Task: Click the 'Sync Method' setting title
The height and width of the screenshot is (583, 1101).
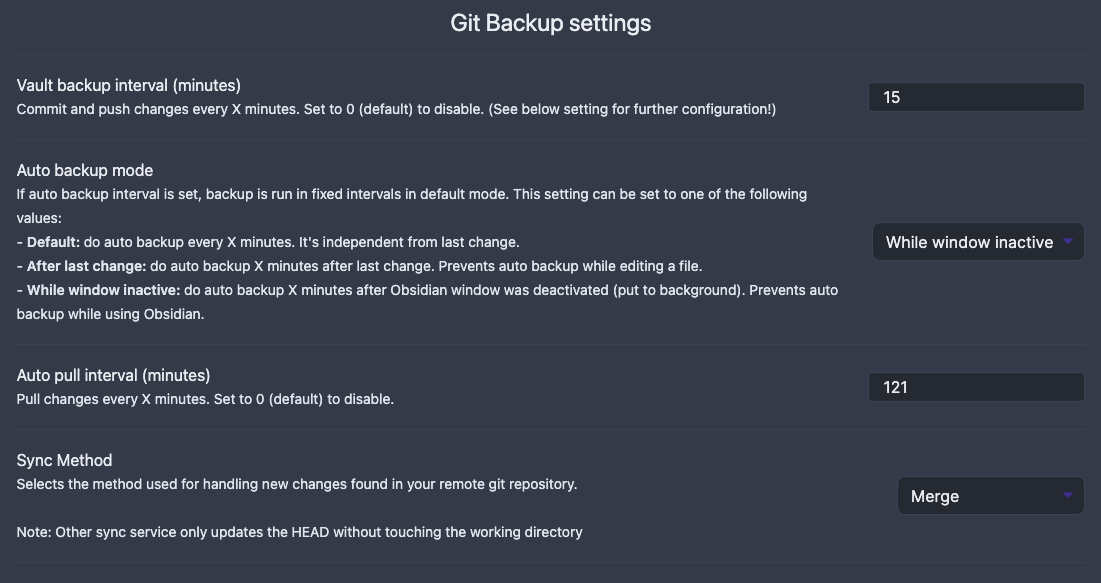Action: 64,460
